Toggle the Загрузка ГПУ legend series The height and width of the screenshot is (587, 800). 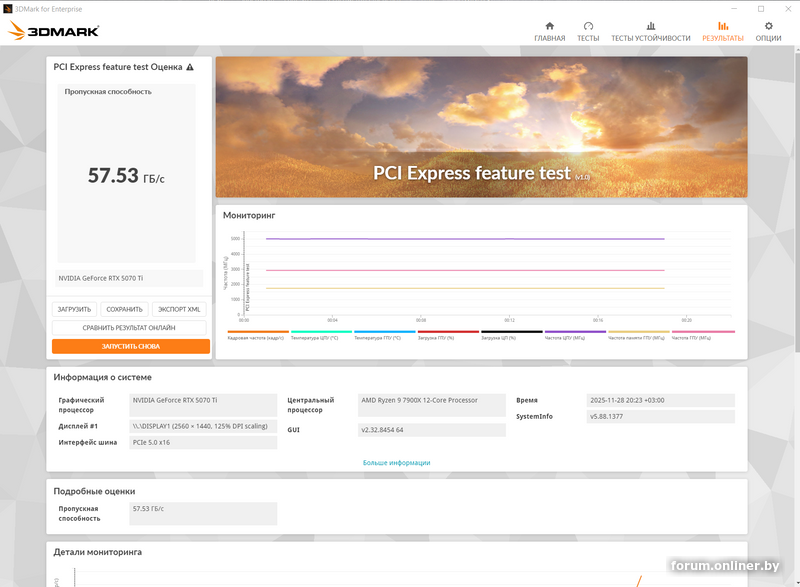click(447, 337)
